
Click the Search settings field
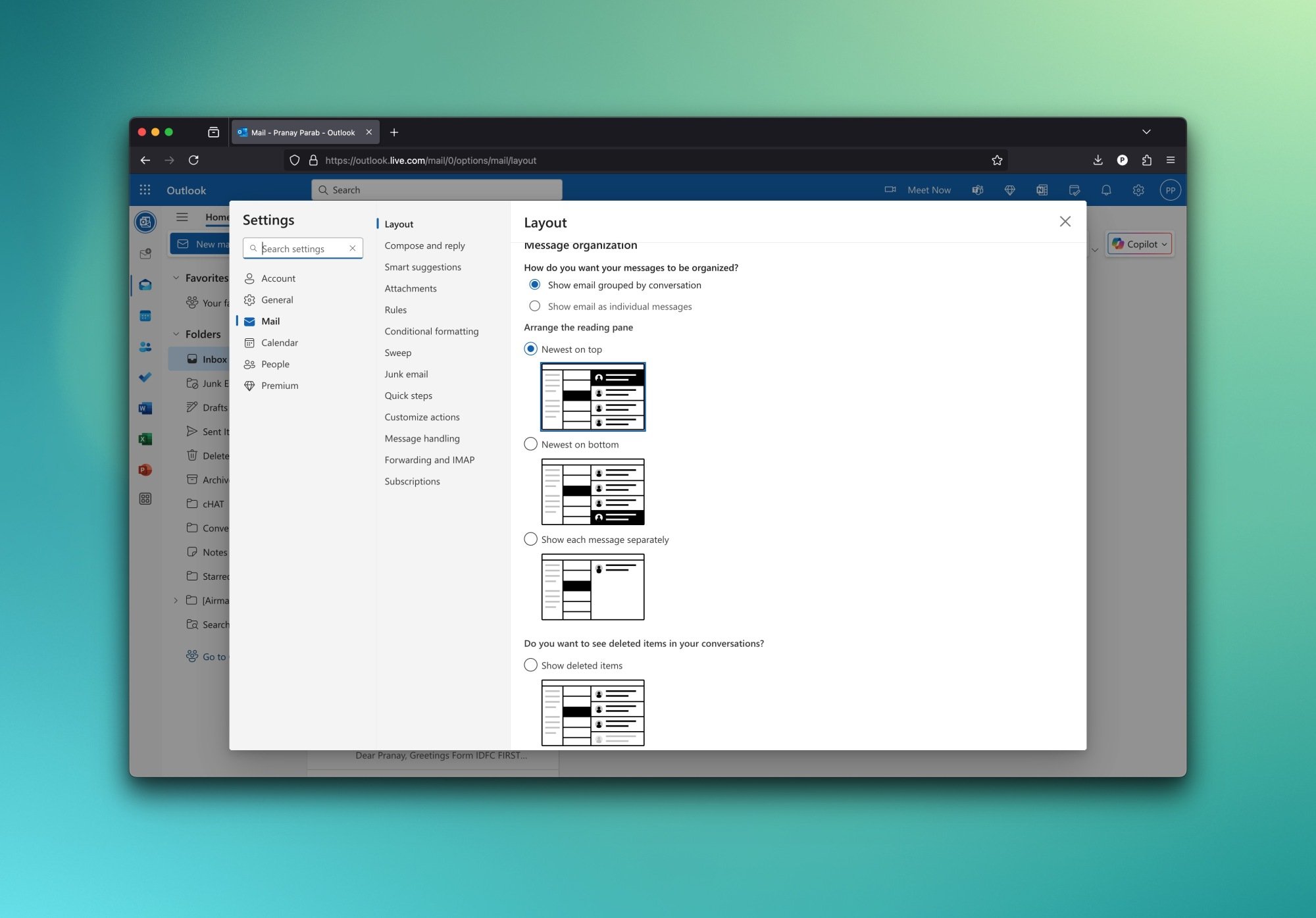(x=303, y=248)
